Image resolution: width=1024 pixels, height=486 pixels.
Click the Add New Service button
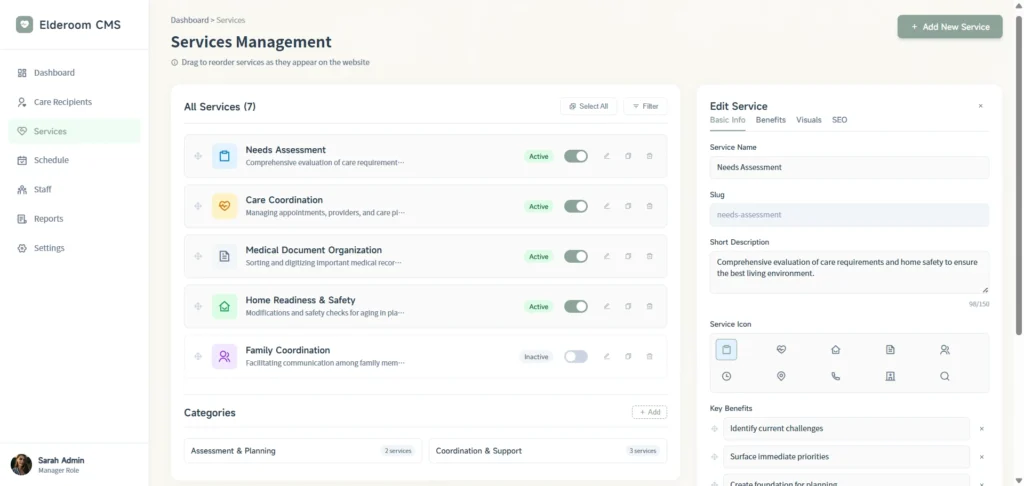pos(949,27)
